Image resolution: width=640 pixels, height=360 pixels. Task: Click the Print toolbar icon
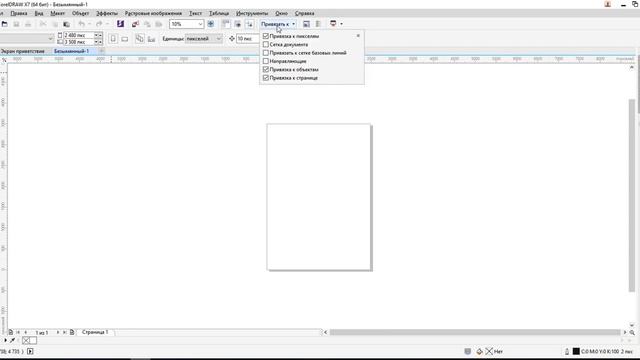(28, 24)
